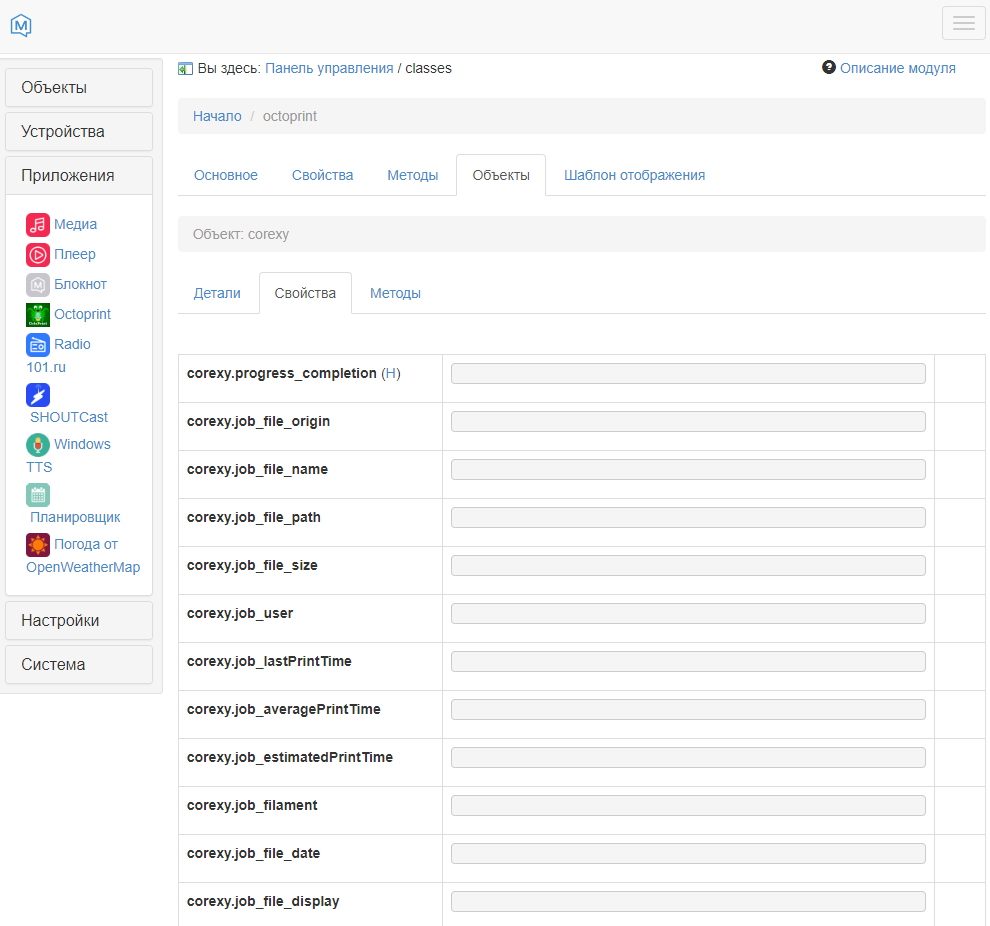Expand the Настройки sidebar section
This screenshot has height=926, width=990.
(x=79, y=621)
